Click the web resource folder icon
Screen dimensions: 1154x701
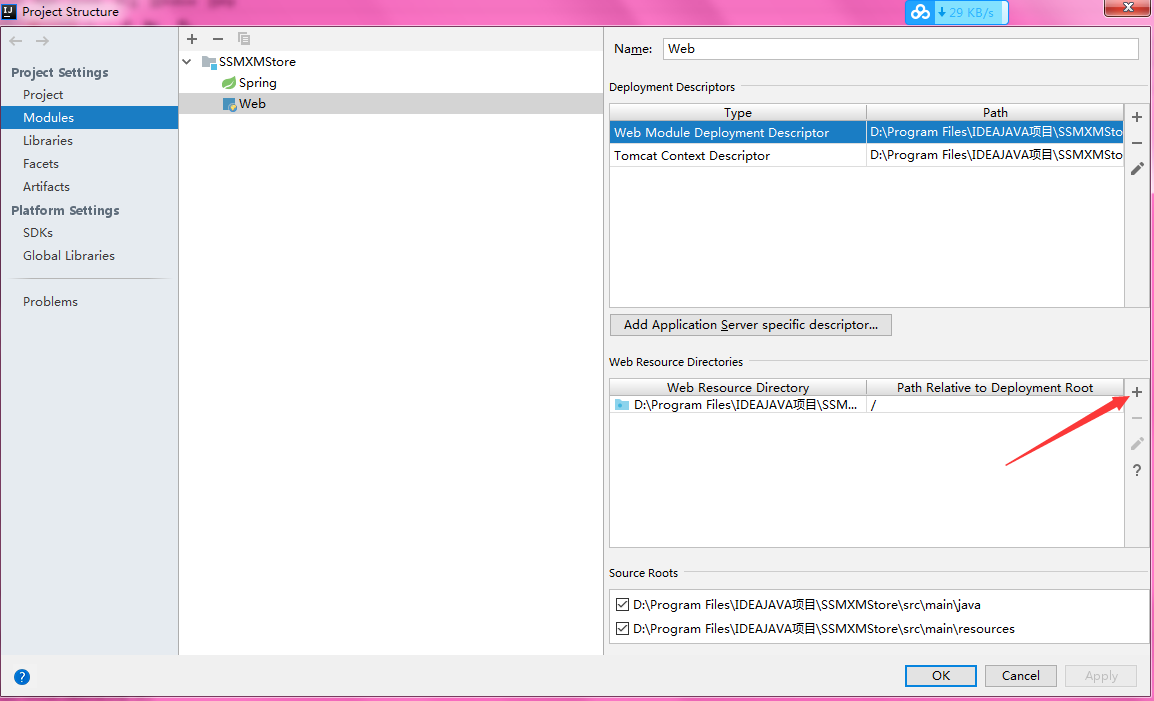[622, 405]
